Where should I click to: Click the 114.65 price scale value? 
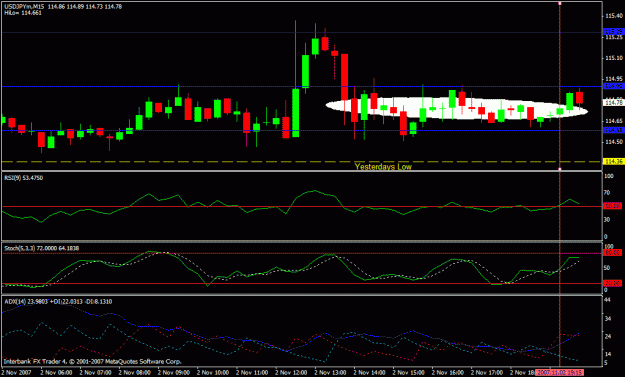coord(613,121)
